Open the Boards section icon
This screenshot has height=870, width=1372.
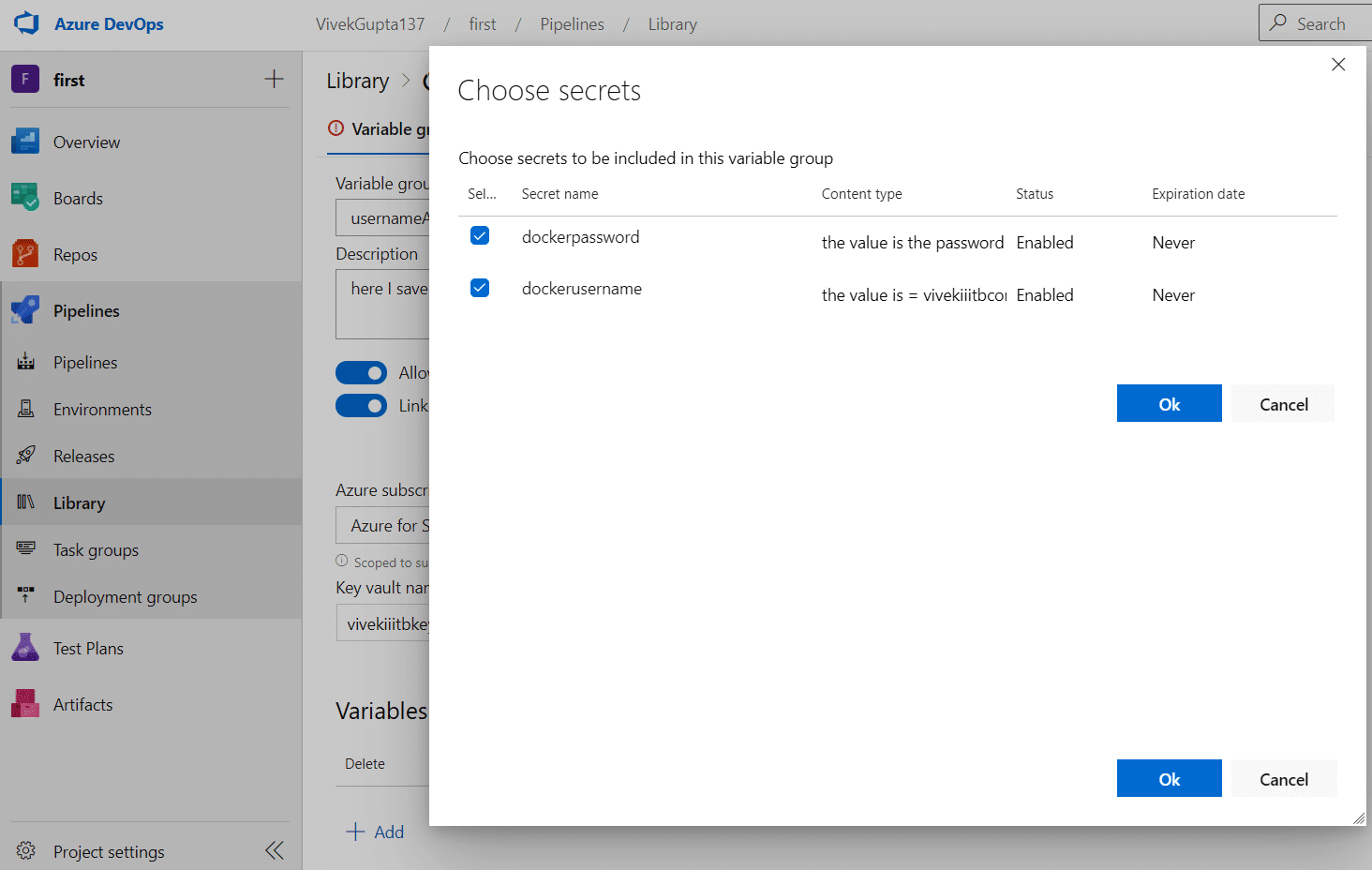[25, 198]
